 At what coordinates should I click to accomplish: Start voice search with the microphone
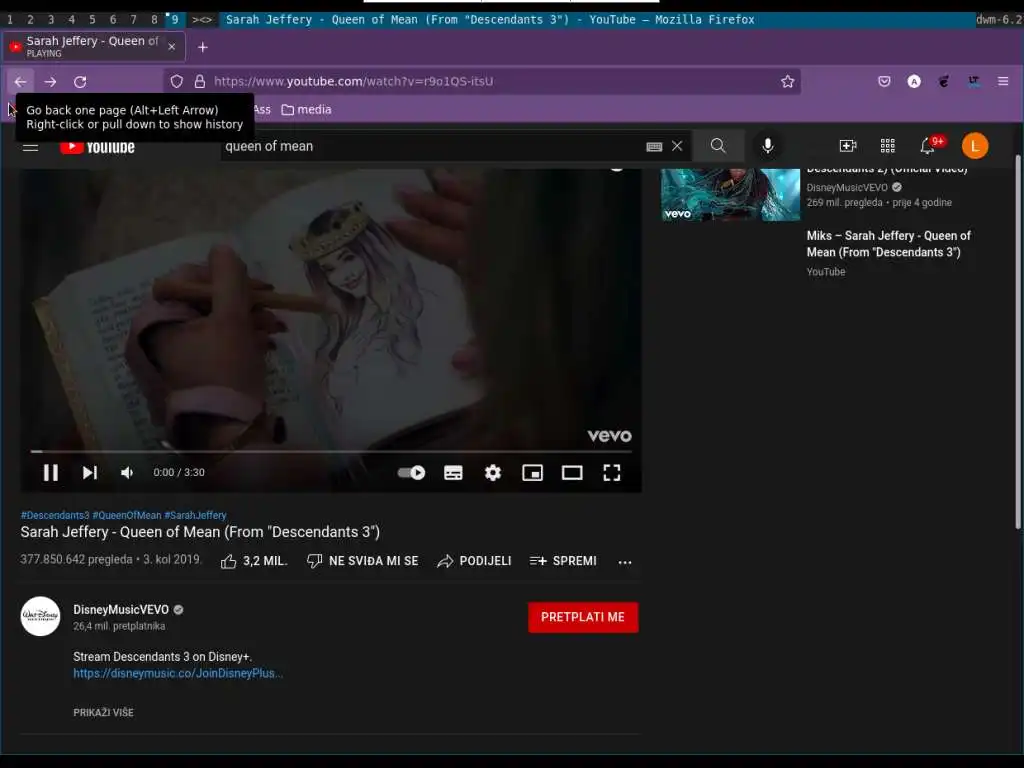coord(768,146)
